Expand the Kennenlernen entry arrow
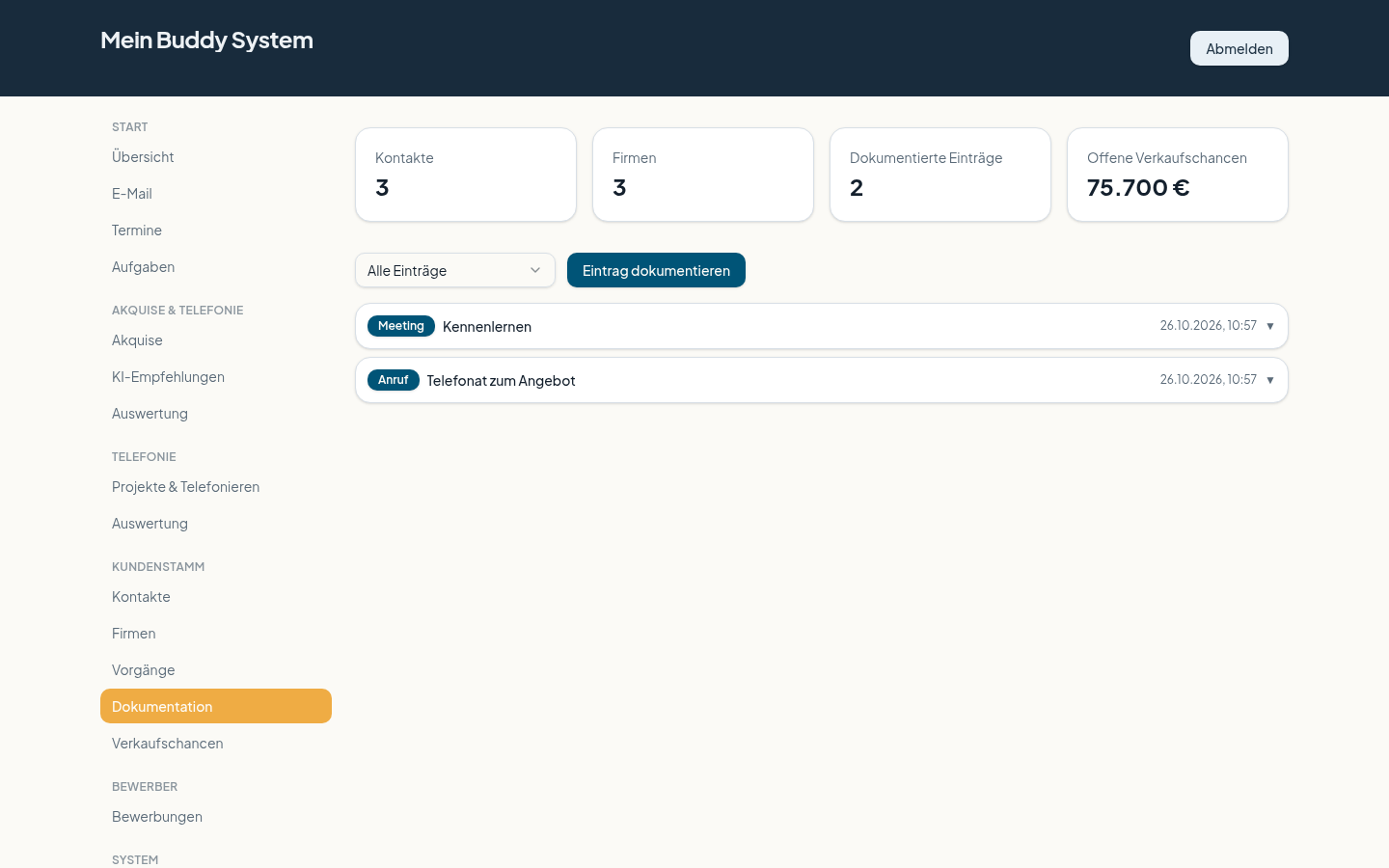Viewport: 1389px width, 868px height. (x=1270, y=326)
